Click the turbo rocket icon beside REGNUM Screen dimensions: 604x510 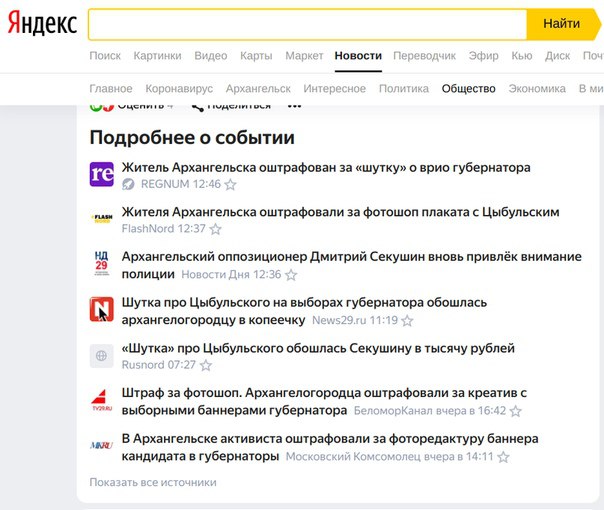click(x=128, y=185)
